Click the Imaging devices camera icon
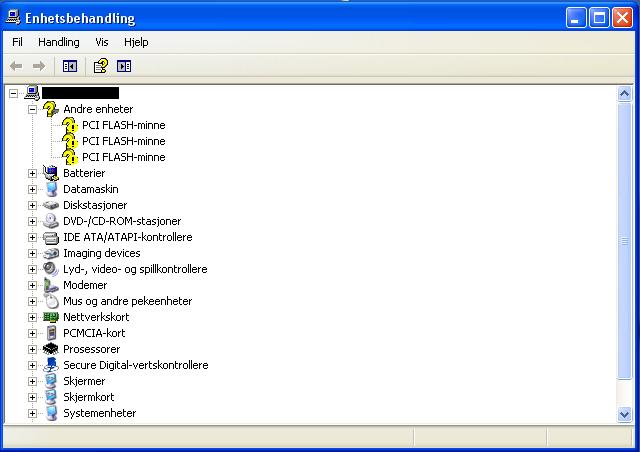Image resolution: width=640 pixels, height=452 pixels. point(51,253)
